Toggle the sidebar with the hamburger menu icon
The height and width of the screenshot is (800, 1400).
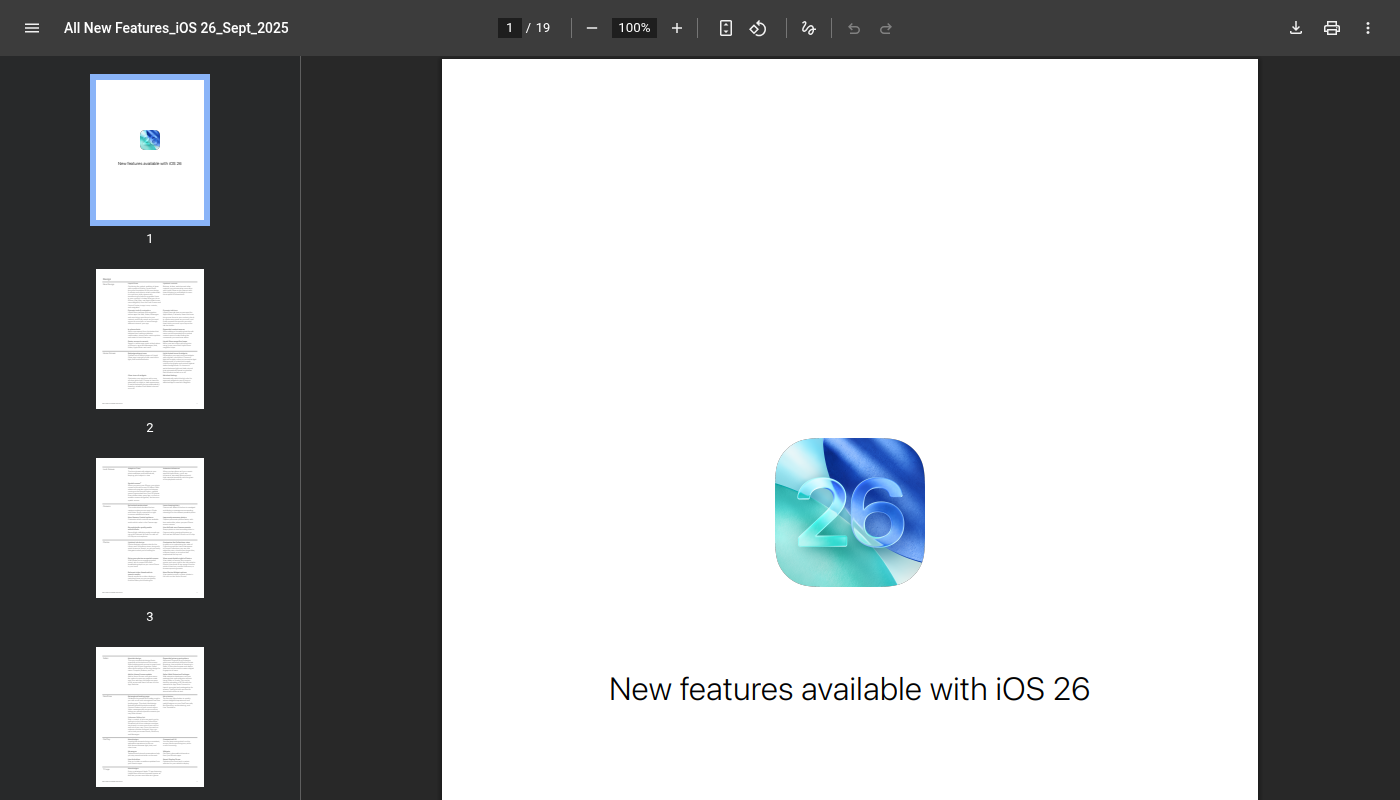32,28
